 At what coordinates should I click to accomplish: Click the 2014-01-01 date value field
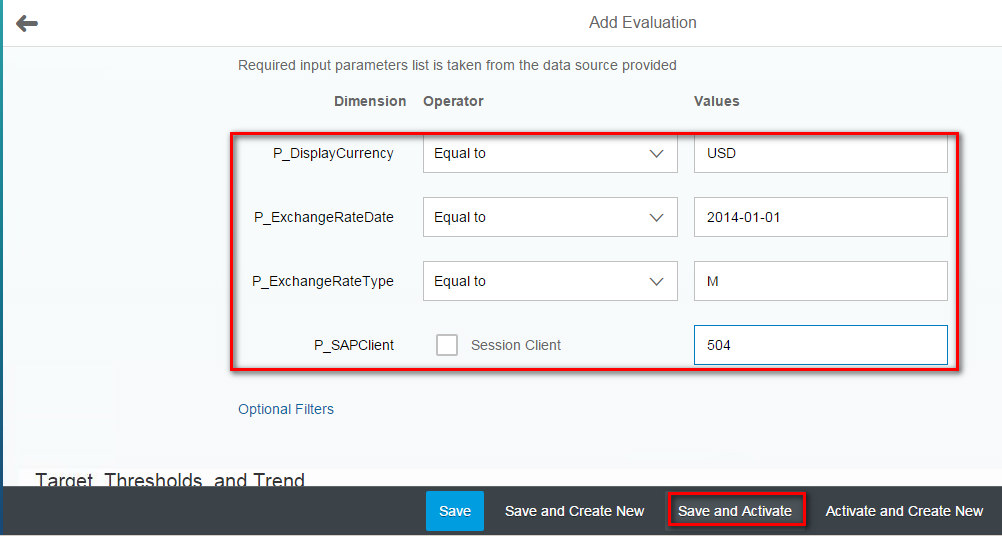click(821, 217)
